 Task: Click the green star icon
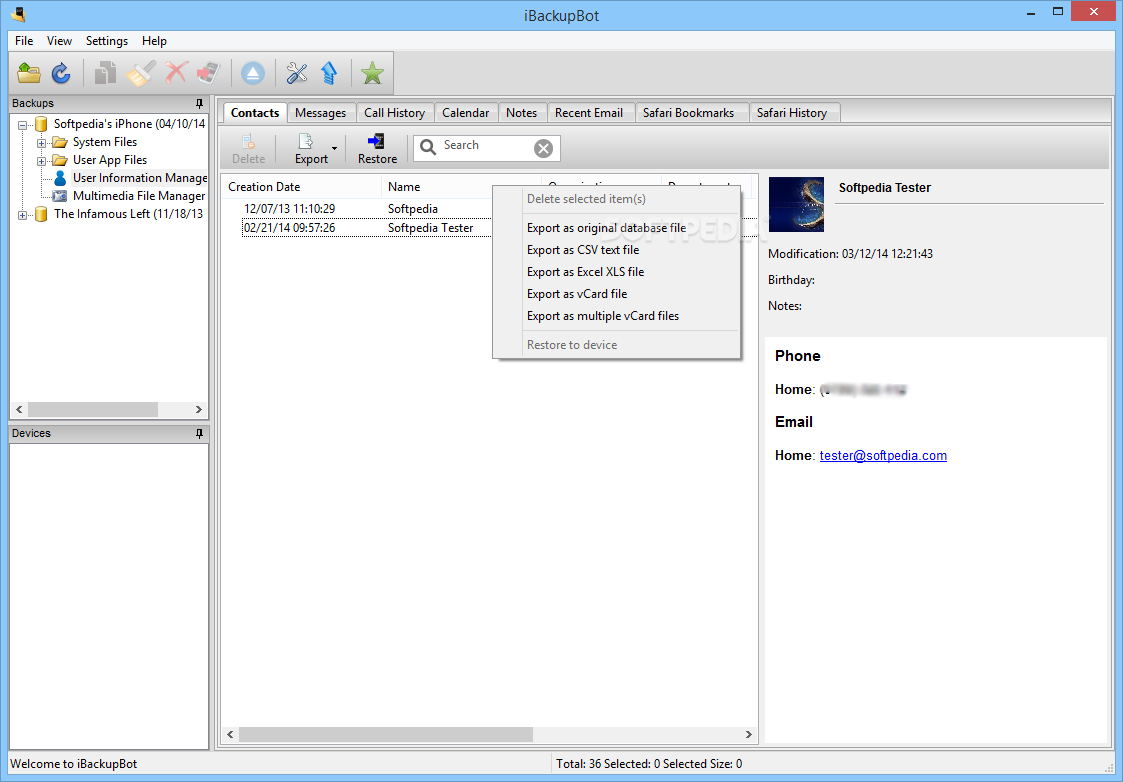tap(372, 72)
